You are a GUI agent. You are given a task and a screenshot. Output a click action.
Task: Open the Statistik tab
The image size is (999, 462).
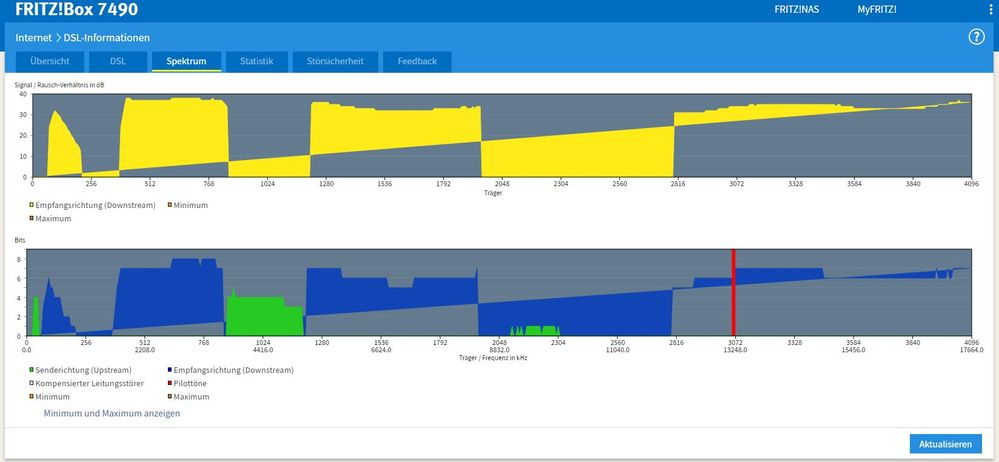point(257,62)
